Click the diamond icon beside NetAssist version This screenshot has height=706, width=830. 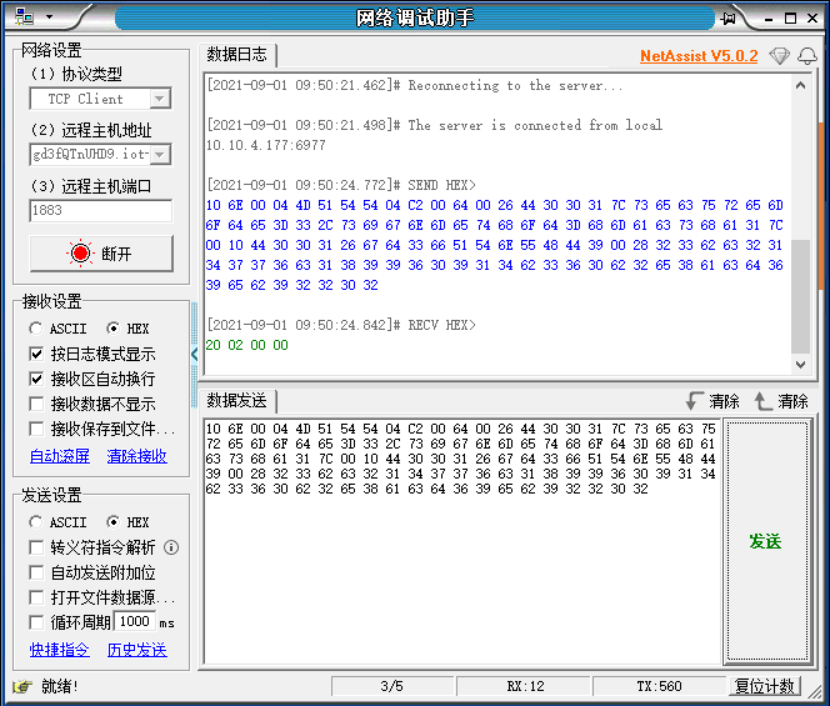tap(779, 56)
